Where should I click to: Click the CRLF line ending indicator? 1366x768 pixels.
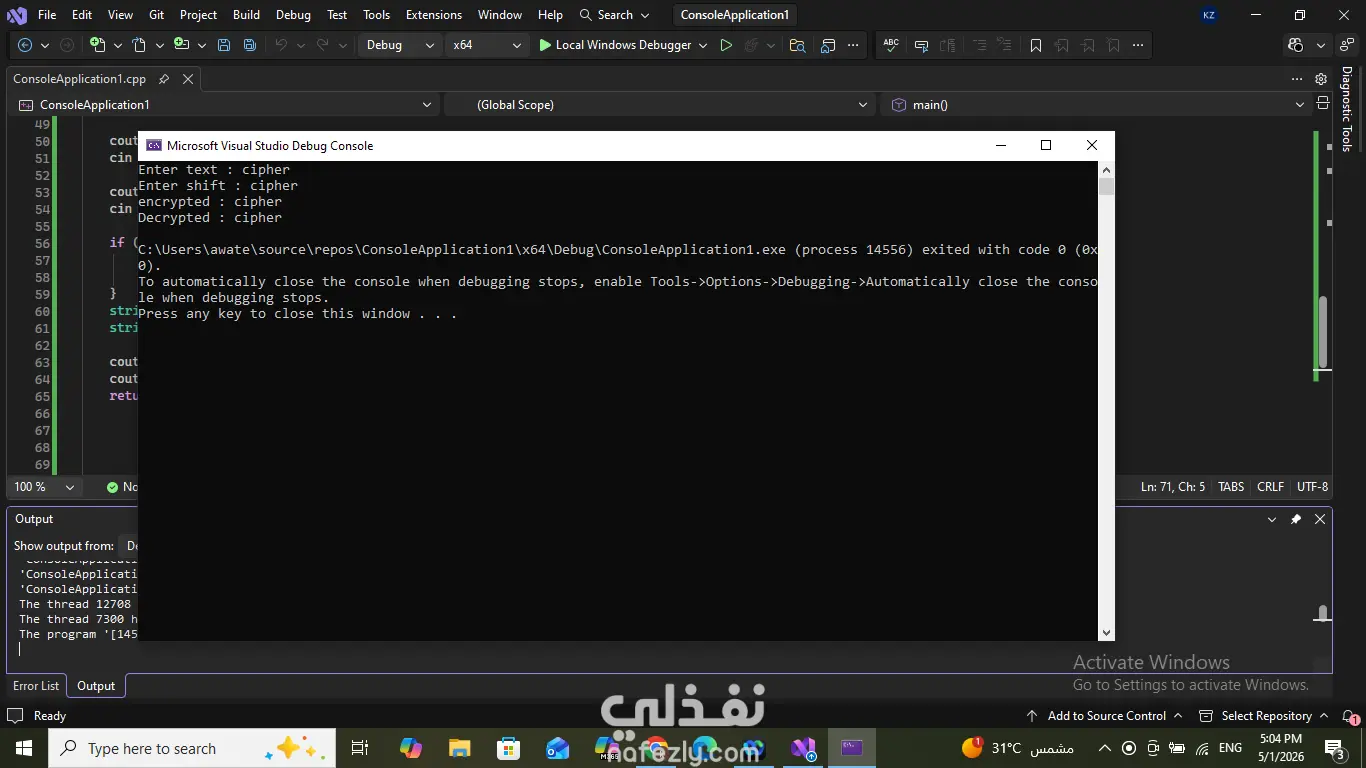[1270, 487]
